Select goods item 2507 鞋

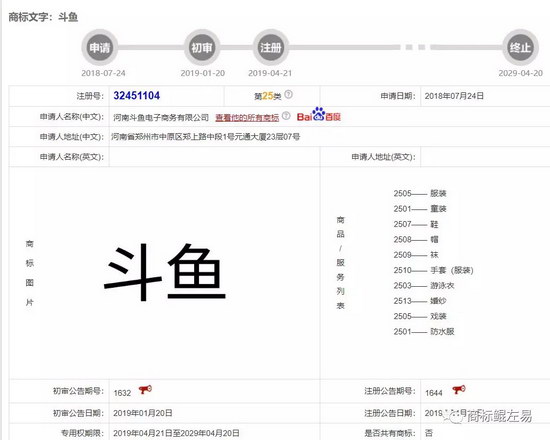416,224
